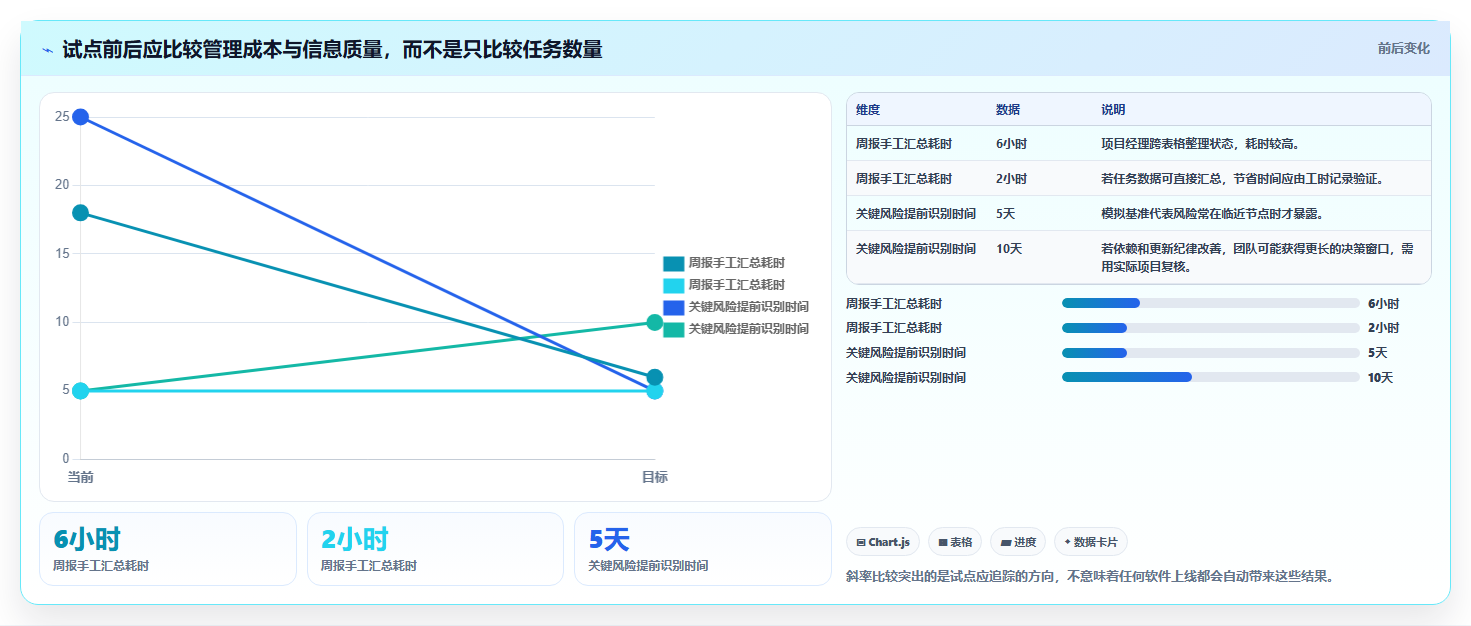Click the y-axis label 15
1471x626 pixels.
[62, 253]
